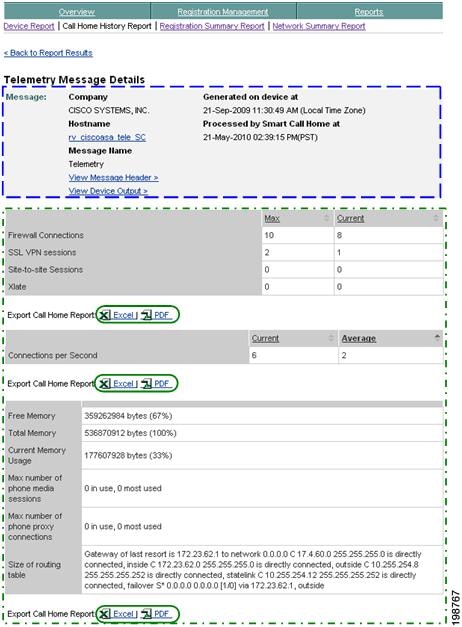Screen dimensions: 462x627
Task: Click PDF link under the routing table
Action: 161,614
